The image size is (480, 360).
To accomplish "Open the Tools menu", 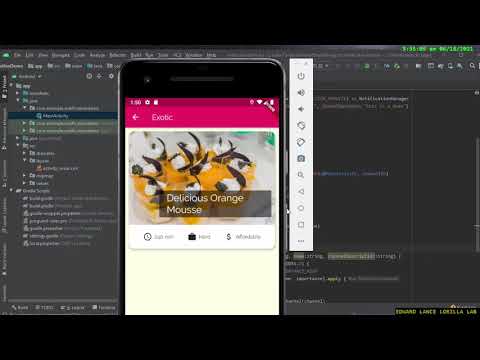I will (x=163, y=55).
